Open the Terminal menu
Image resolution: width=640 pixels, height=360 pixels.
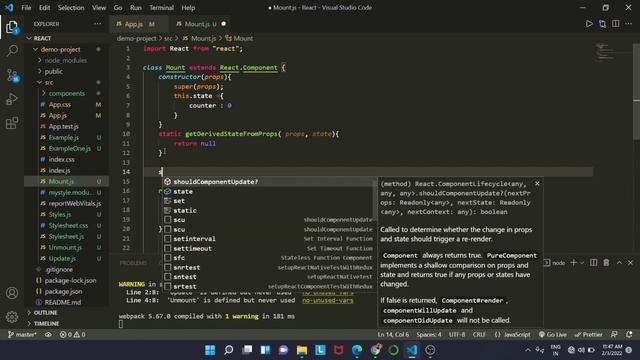pyautogui.click(x=161, y=8)
